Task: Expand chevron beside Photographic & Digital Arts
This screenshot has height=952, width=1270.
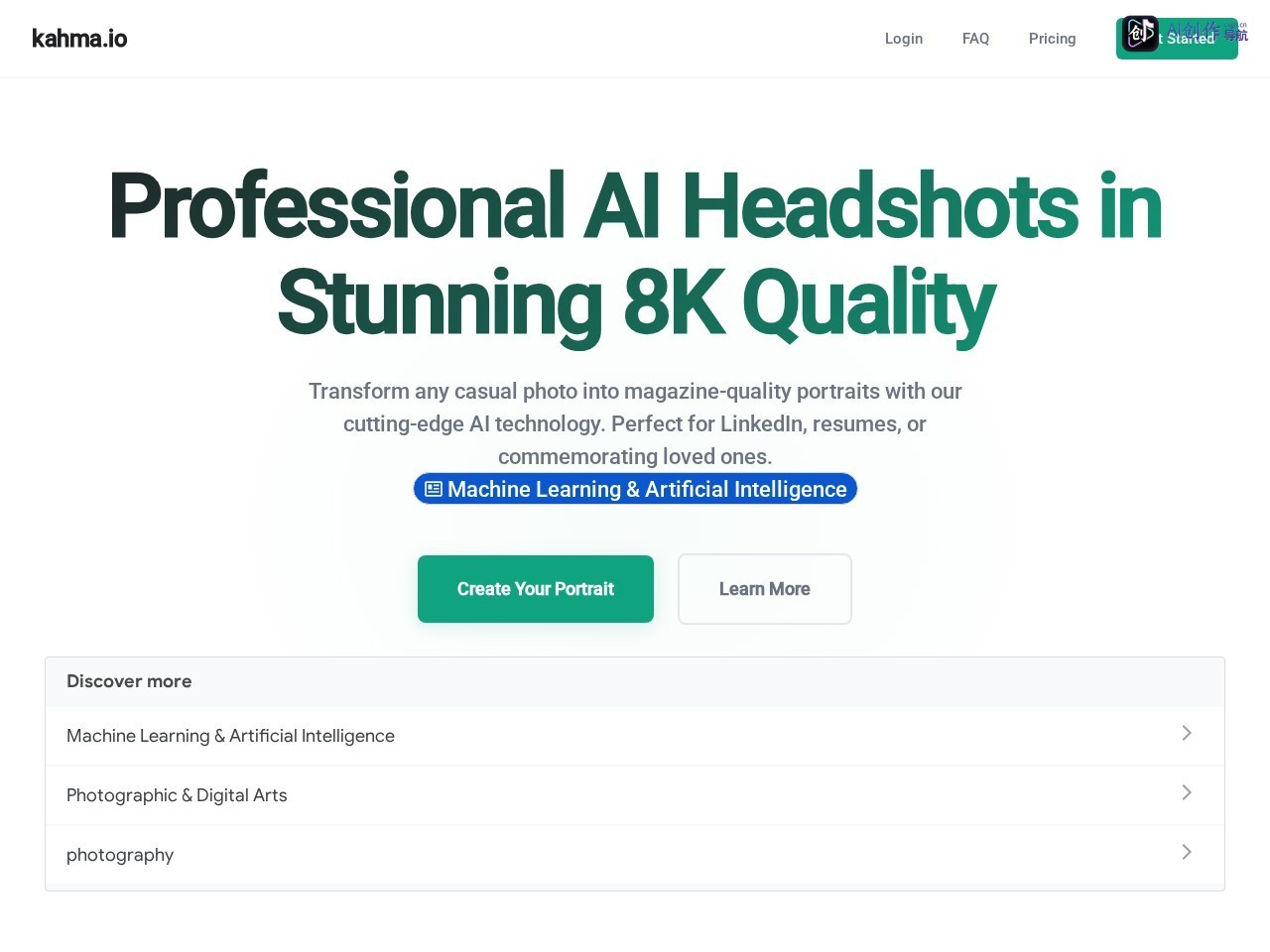Action: tap(1187, 792)
